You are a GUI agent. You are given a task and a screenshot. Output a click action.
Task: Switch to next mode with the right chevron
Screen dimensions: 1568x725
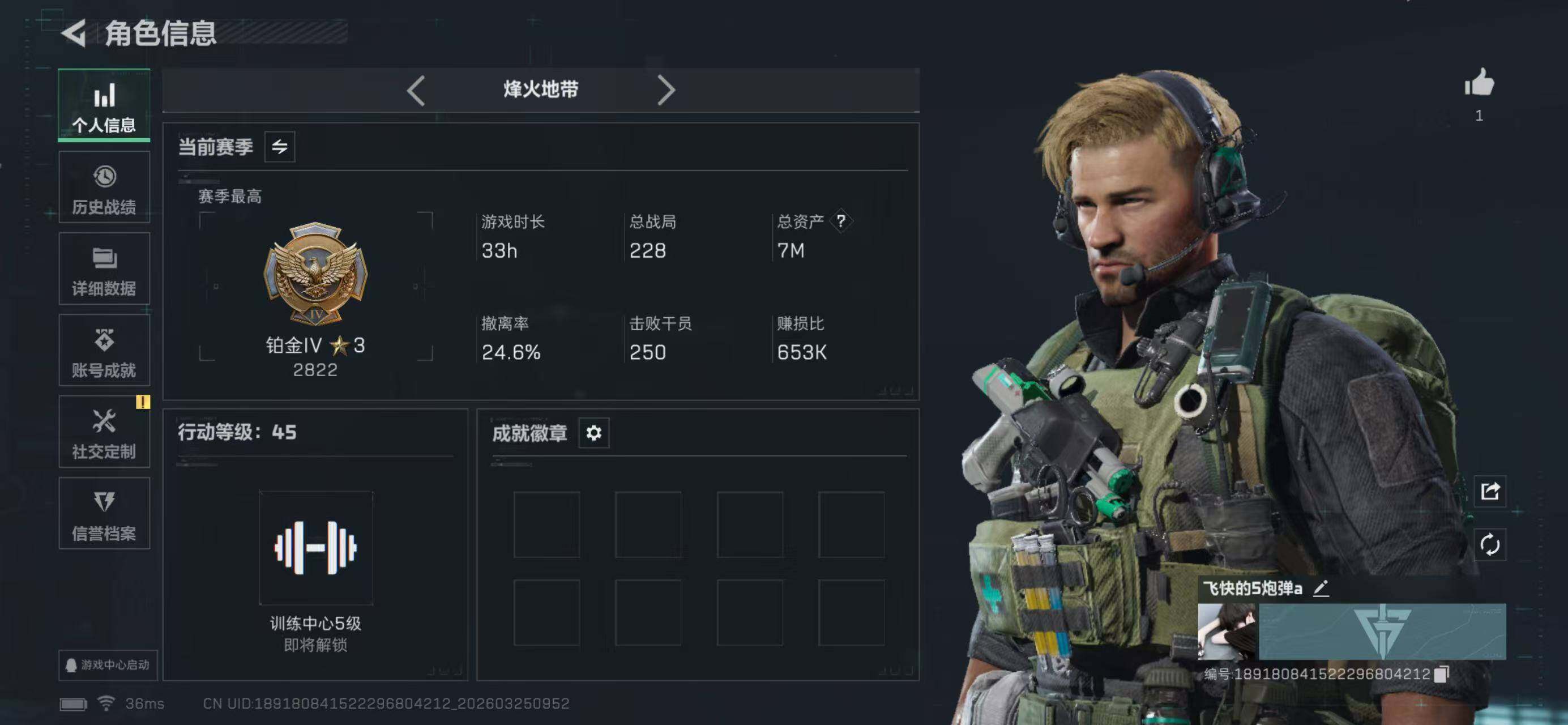click(x=666, y=91)
